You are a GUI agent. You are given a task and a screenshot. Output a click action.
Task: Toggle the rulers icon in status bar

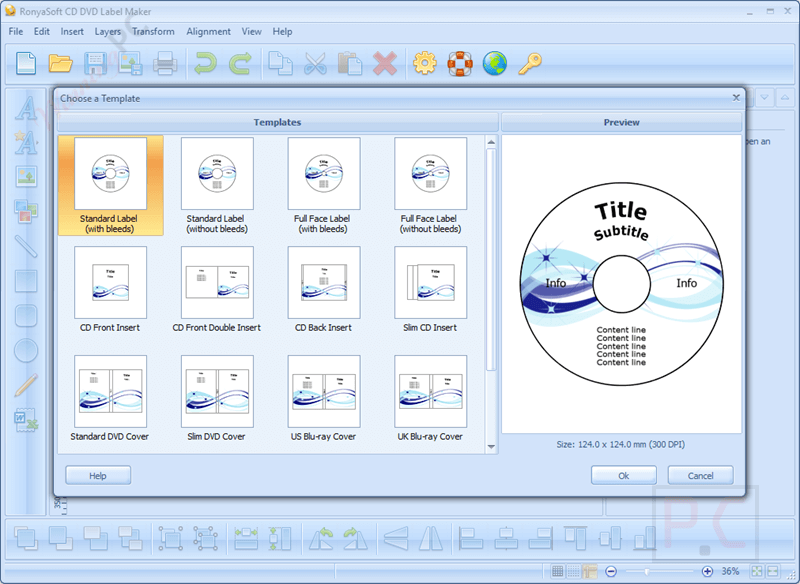click(x=590, y=571)
